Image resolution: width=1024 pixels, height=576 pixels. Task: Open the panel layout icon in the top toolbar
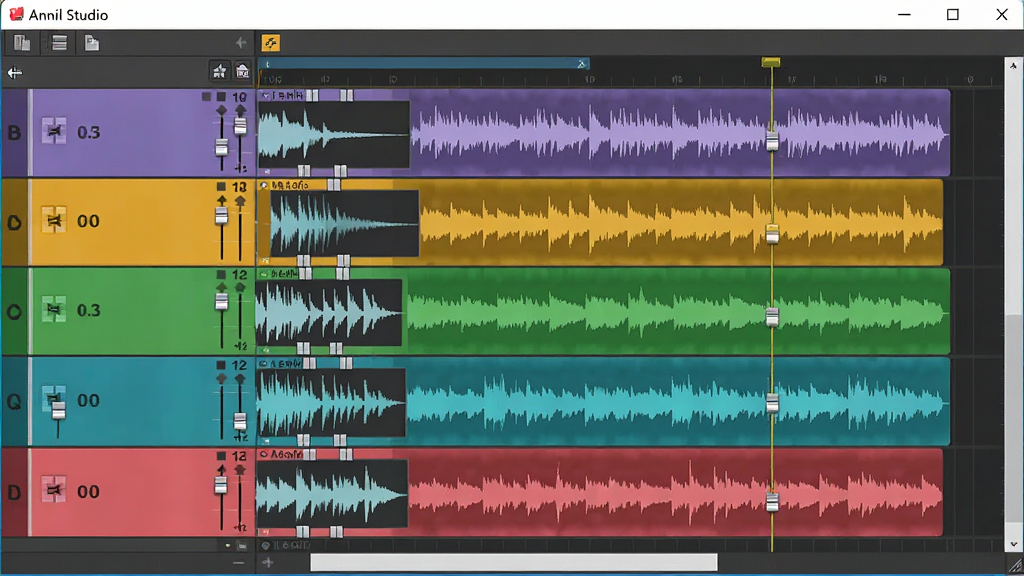tap(22, 43)
